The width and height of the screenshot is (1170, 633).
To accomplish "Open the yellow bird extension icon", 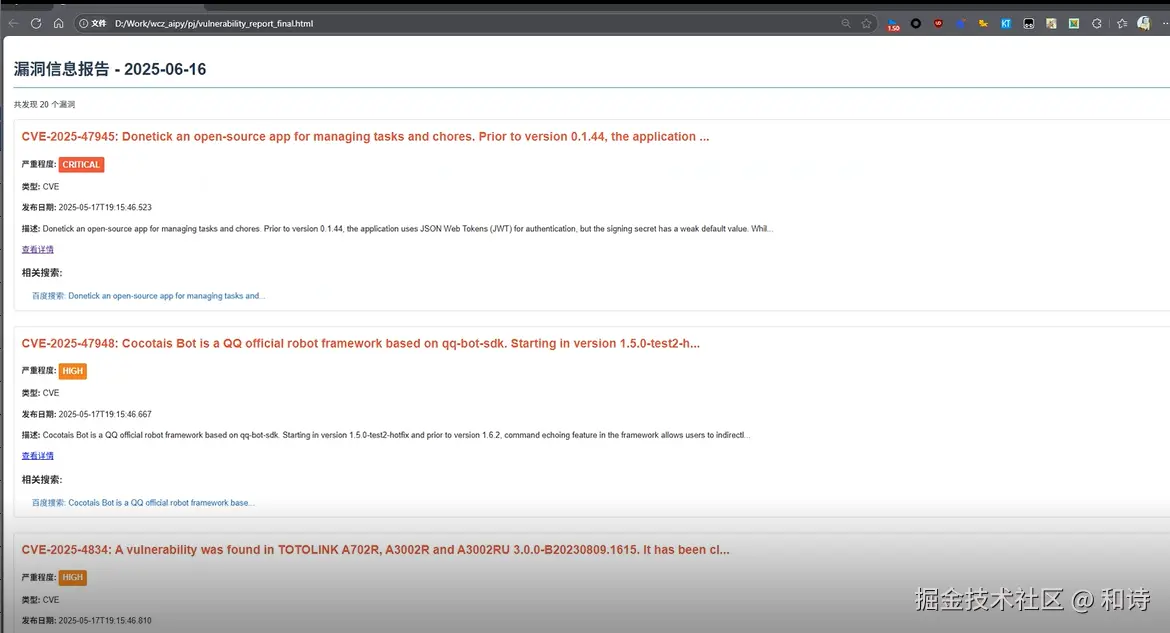I will 983,24.
